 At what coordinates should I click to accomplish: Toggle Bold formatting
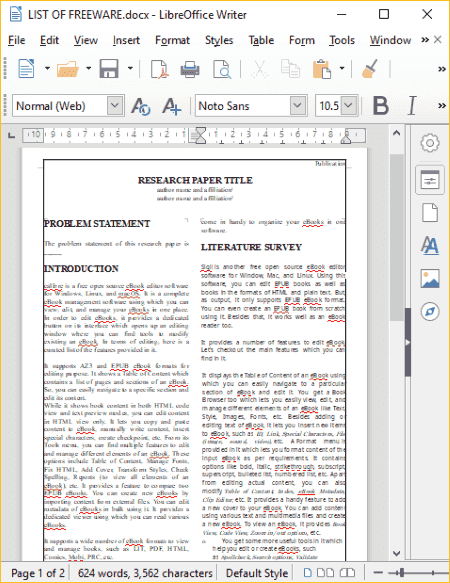380,106
